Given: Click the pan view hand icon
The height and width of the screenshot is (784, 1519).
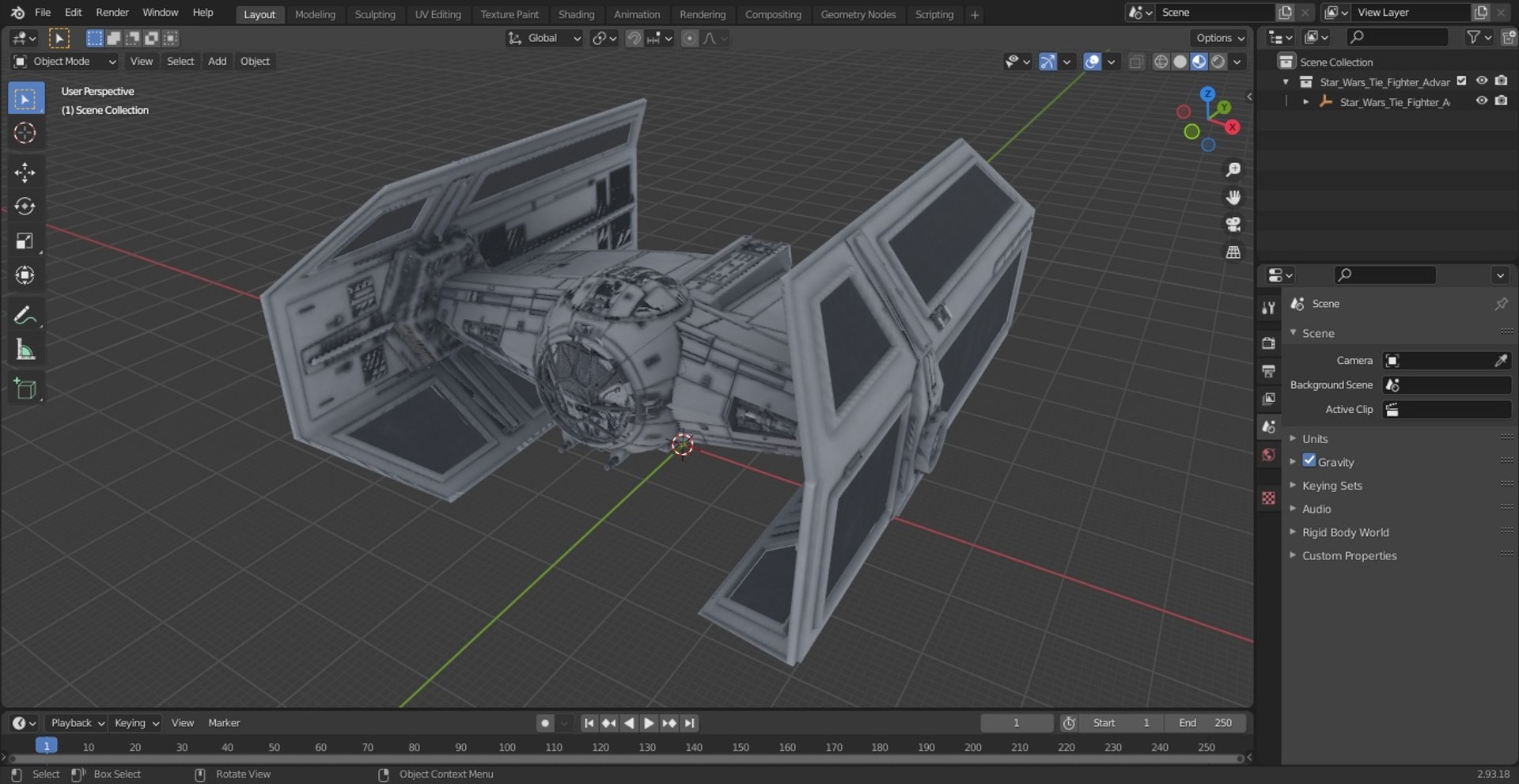Looking at the screenshot, I should click(1233, 197).
